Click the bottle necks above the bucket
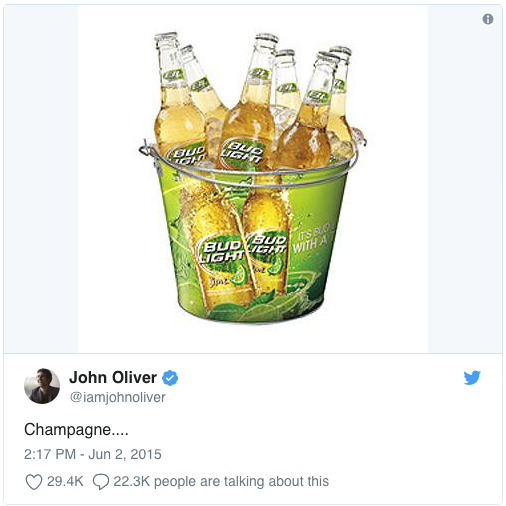506x506 pixels. point(253,67)
